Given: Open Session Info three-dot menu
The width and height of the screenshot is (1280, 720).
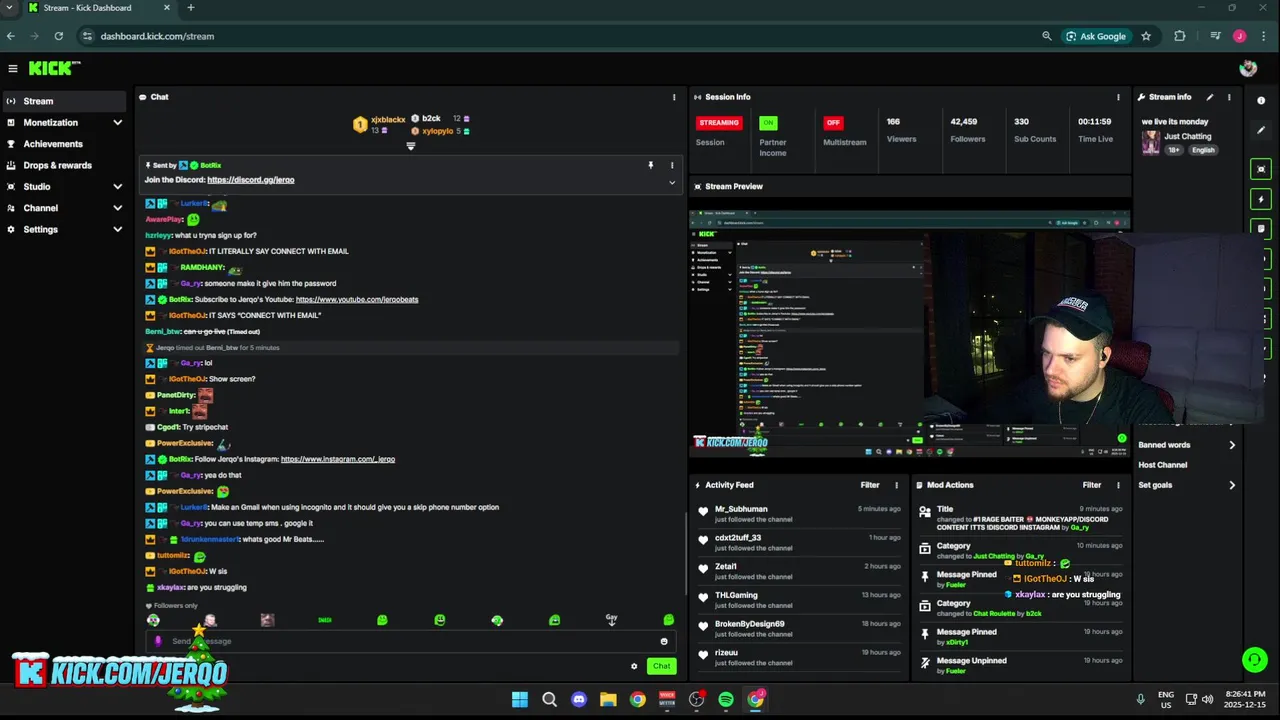Looking at the screenshot, I should (1118, 97).
